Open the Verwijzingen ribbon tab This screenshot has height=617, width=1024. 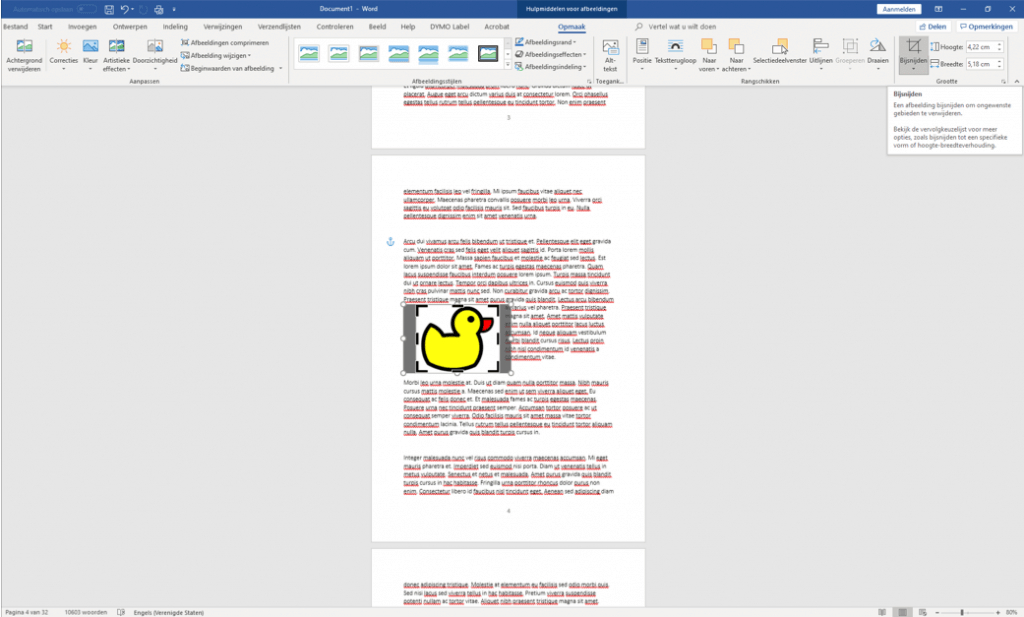click(223, 27)
